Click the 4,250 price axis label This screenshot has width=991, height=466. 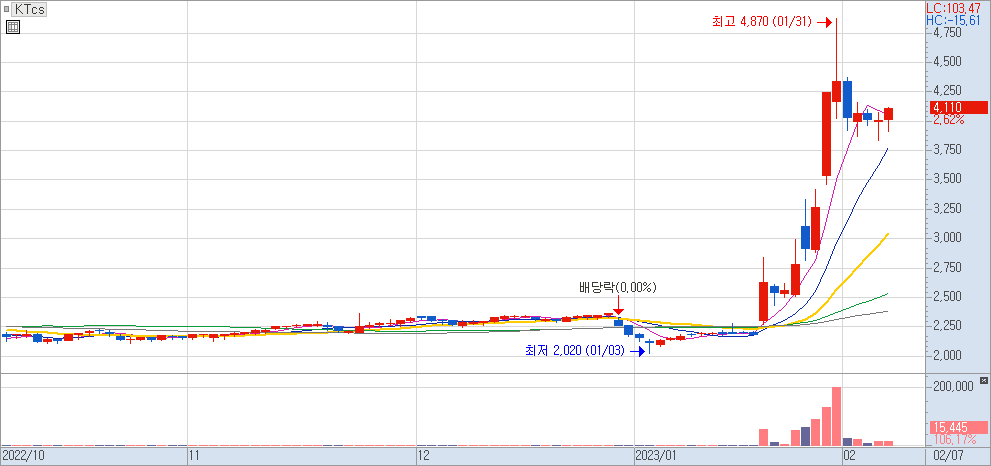[945, 91]
